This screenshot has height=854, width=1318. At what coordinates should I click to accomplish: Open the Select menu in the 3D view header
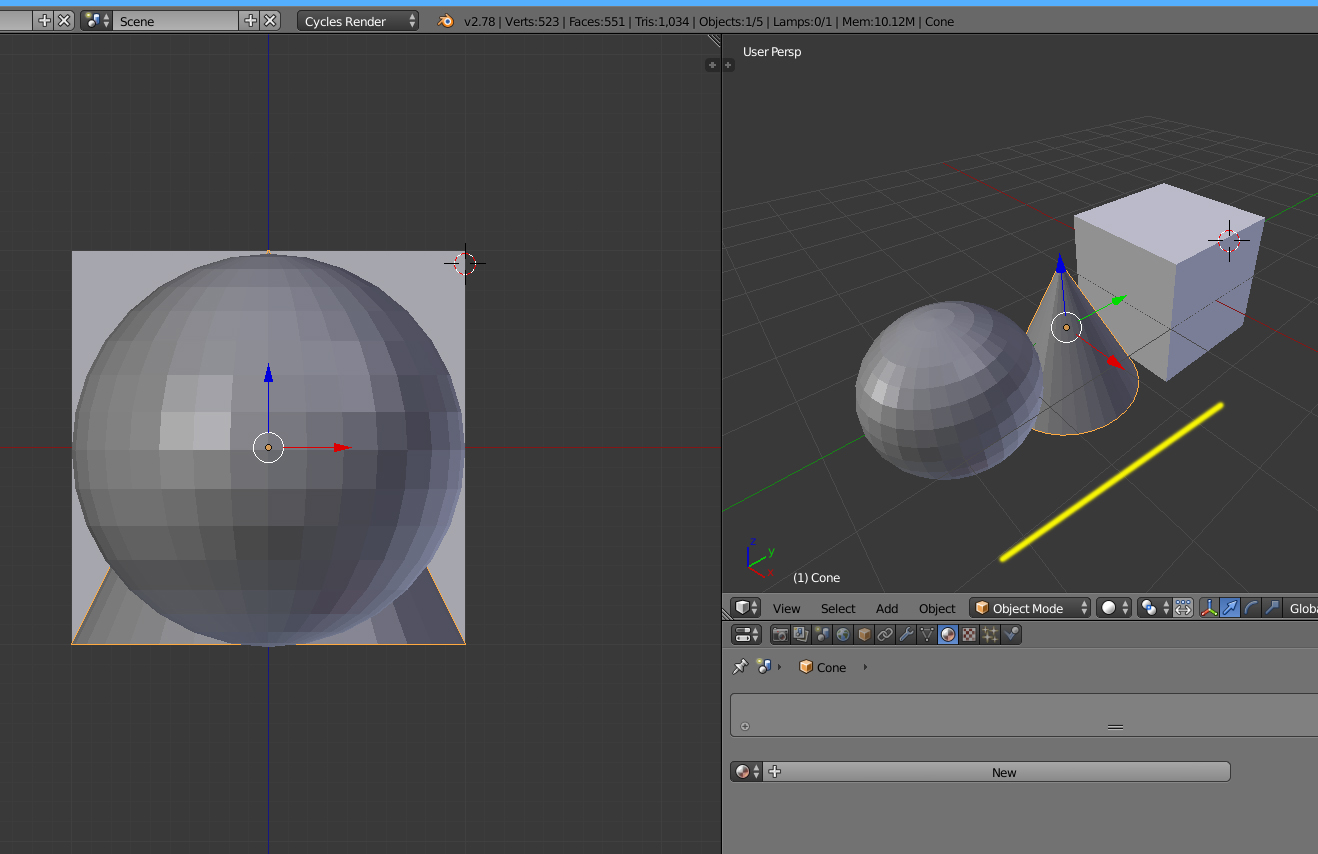[838, 608]
